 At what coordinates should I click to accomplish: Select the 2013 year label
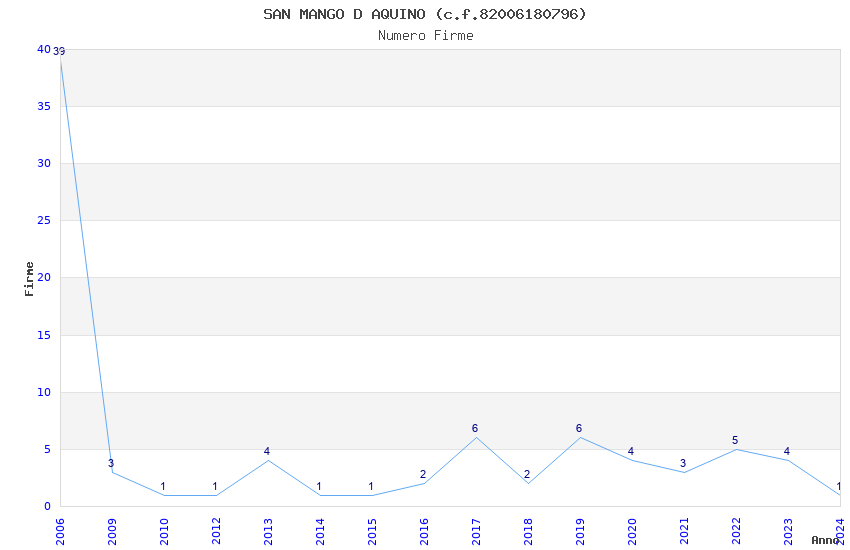tap(268, 532)
